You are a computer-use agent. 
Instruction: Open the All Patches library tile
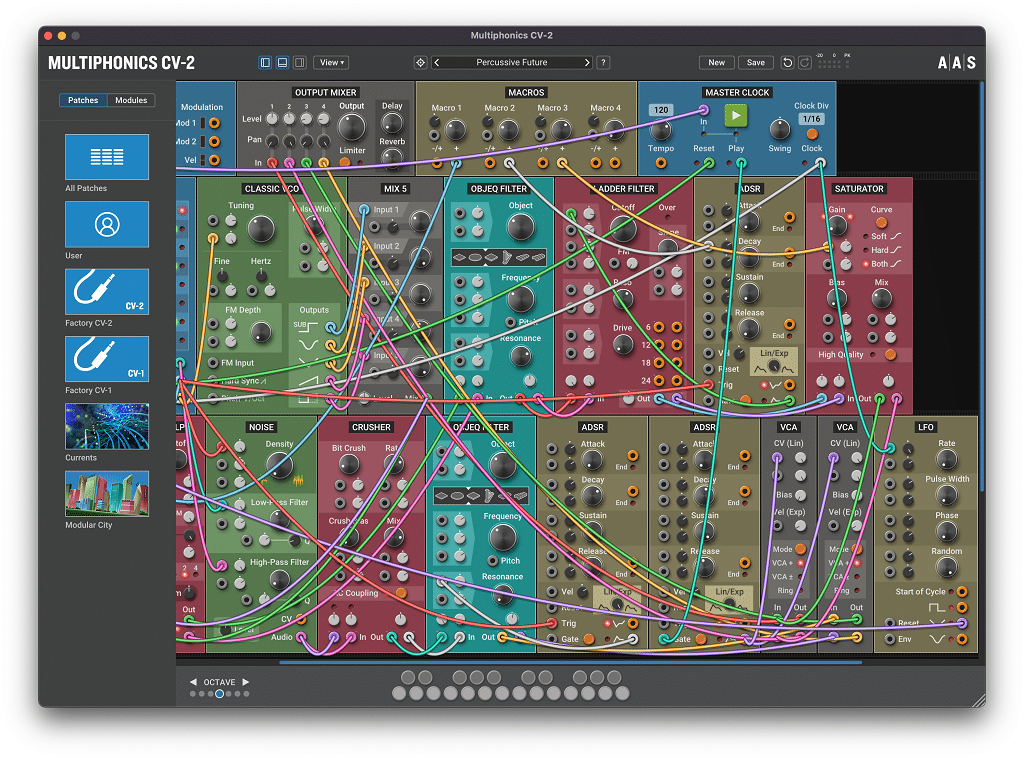click(x=107, y=157)
